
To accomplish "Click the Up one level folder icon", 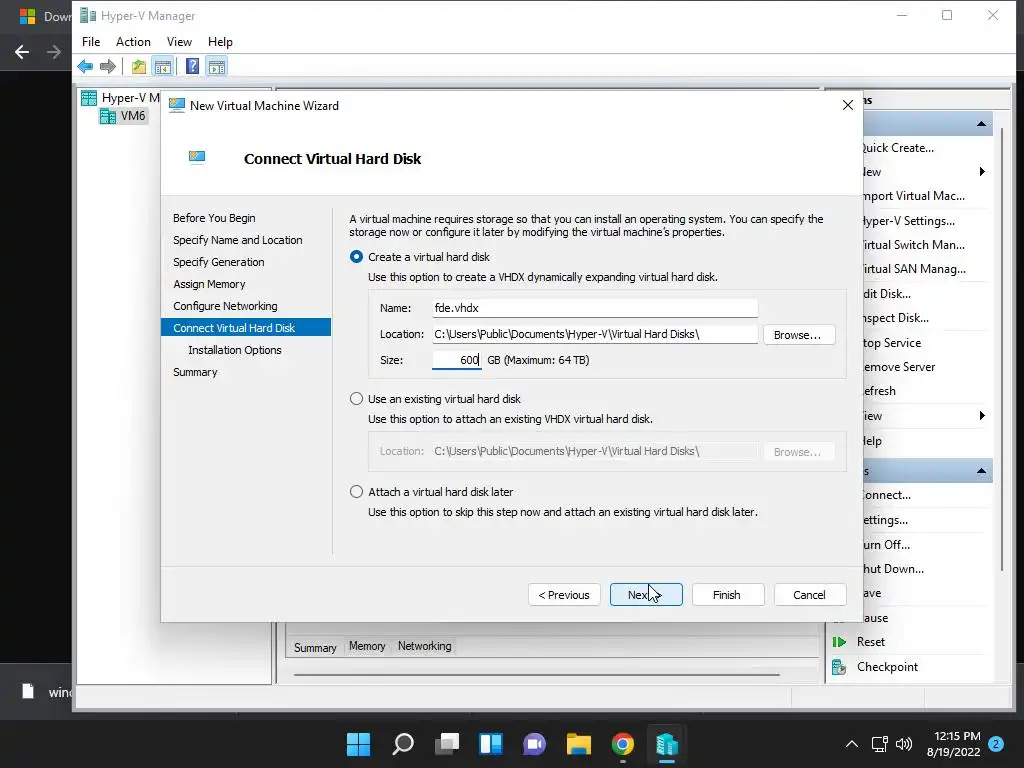I will click(x=138, y=66).
